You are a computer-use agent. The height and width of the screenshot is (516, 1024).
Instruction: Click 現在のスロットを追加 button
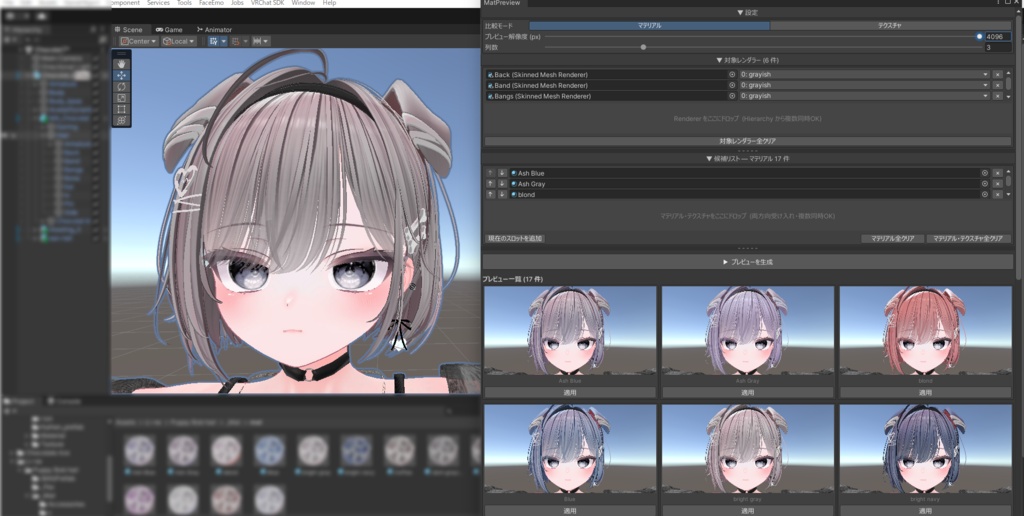pos(515,238)
